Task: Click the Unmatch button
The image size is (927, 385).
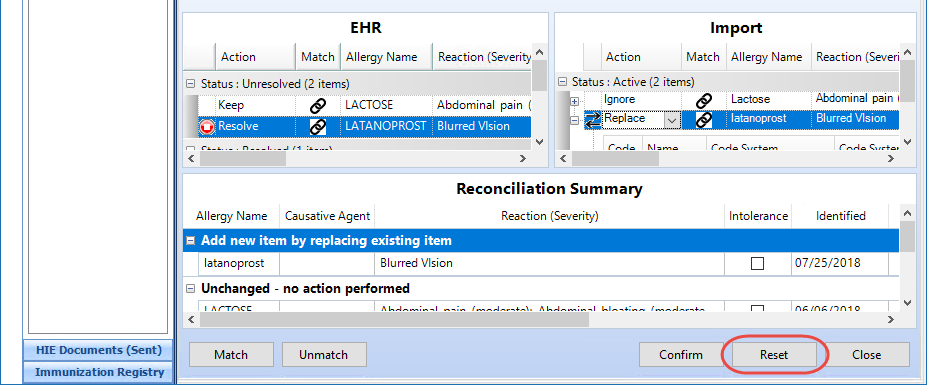Action: coord(324,355)
